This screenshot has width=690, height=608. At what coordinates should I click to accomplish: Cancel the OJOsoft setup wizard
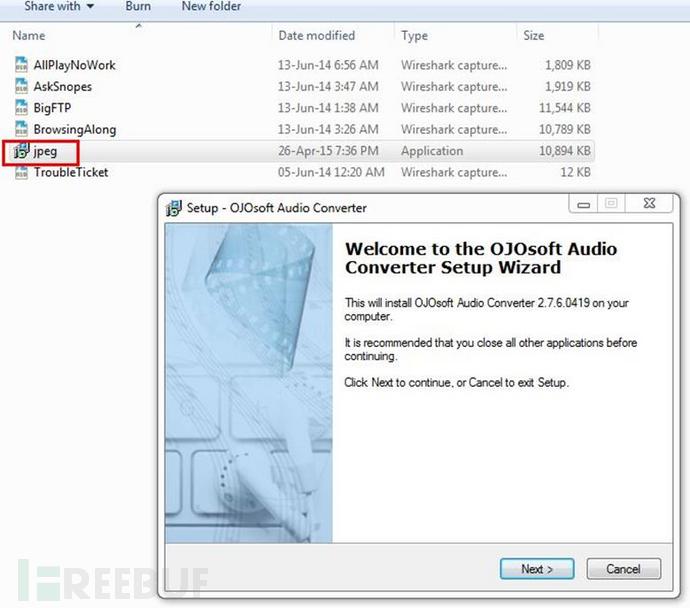pyautogui.click(x=623, y=569)
